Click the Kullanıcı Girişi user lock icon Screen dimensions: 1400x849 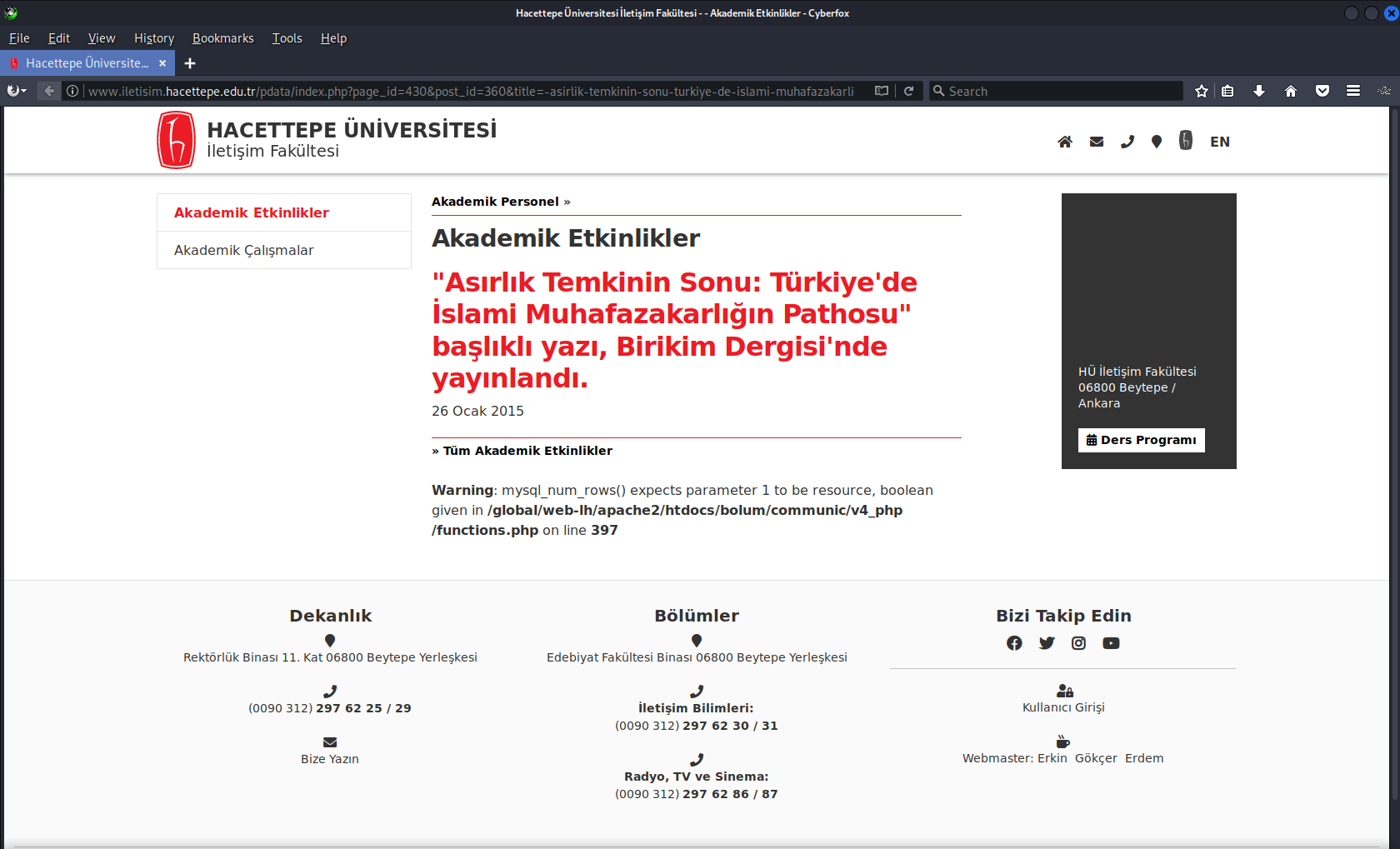[1064, 691]
